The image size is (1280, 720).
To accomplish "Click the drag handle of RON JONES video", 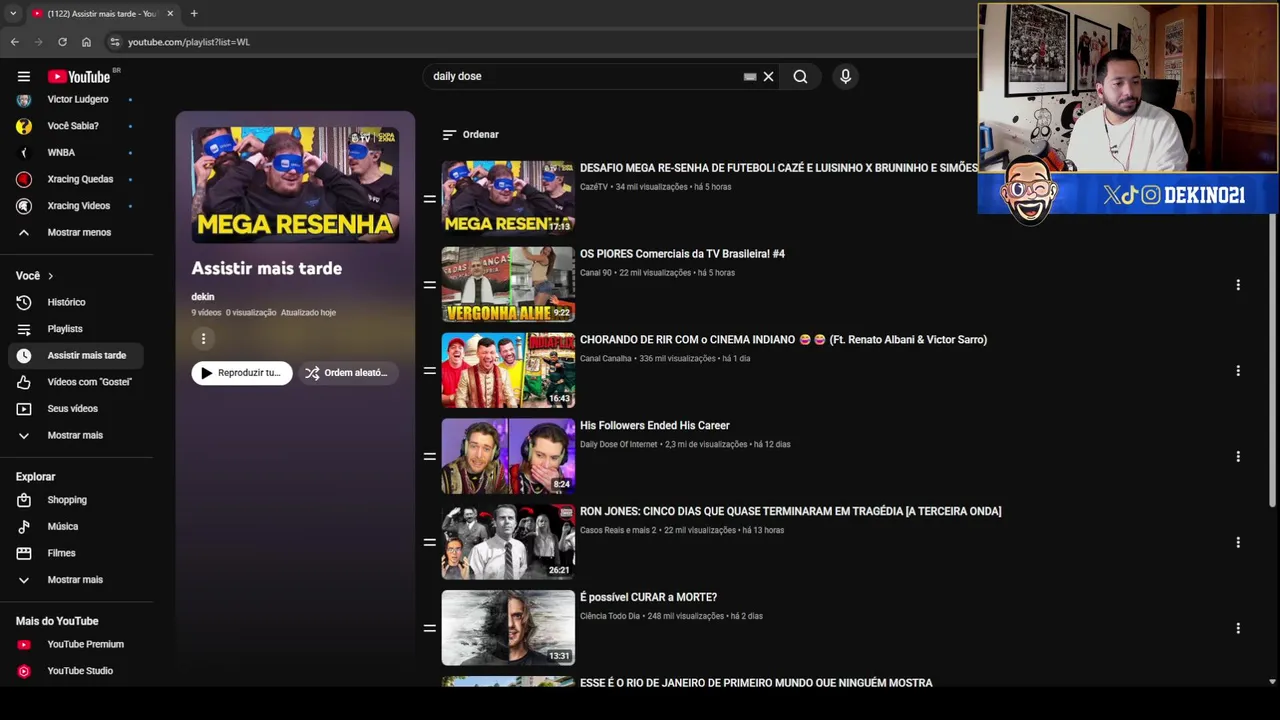I will (x=429, y=543).
